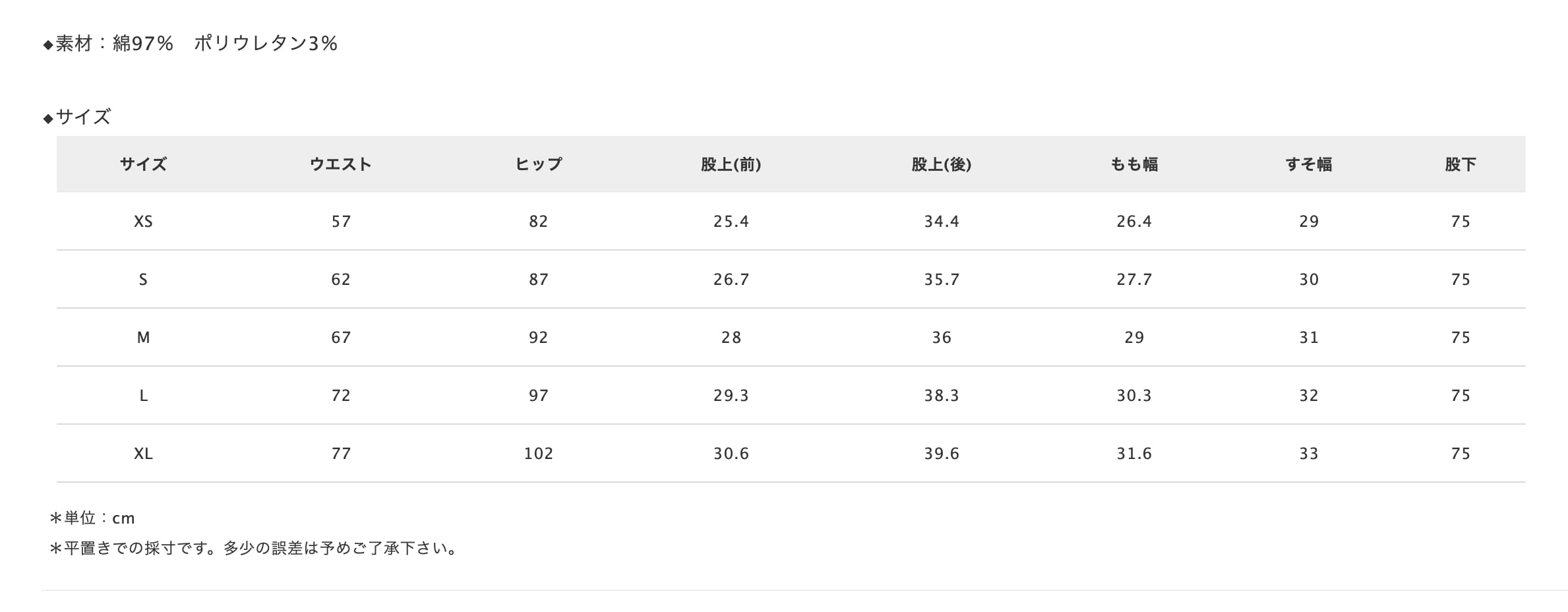Click the XS waist value 57
1568x612 pixels.
click(x=340, y=222)
